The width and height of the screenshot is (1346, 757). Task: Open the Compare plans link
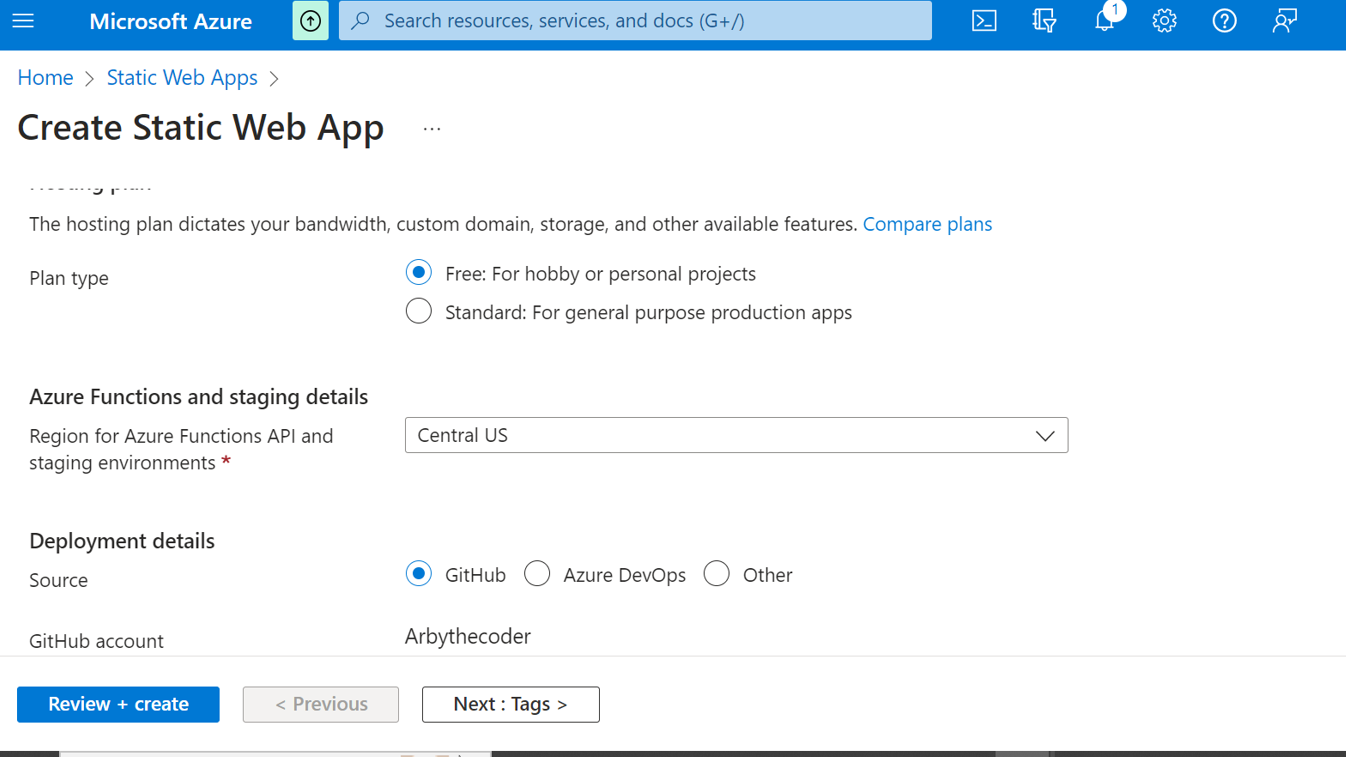pyautogui.click(x=927, y=224)
